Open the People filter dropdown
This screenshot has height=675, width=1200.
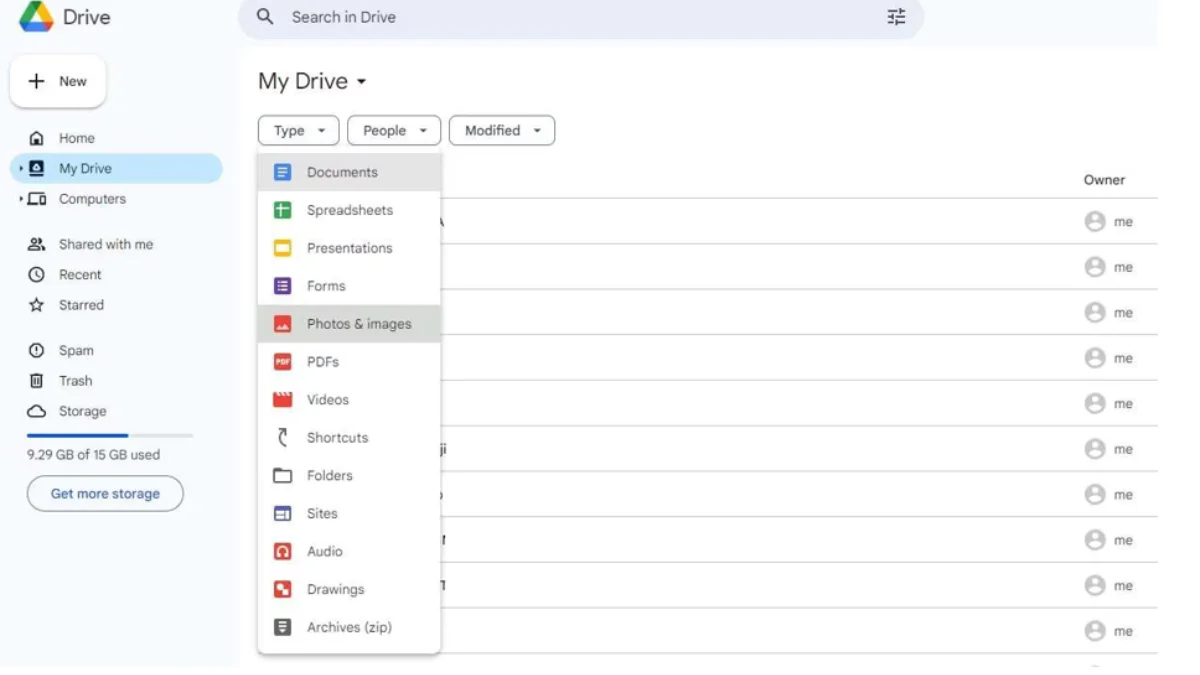coord(394,131)
